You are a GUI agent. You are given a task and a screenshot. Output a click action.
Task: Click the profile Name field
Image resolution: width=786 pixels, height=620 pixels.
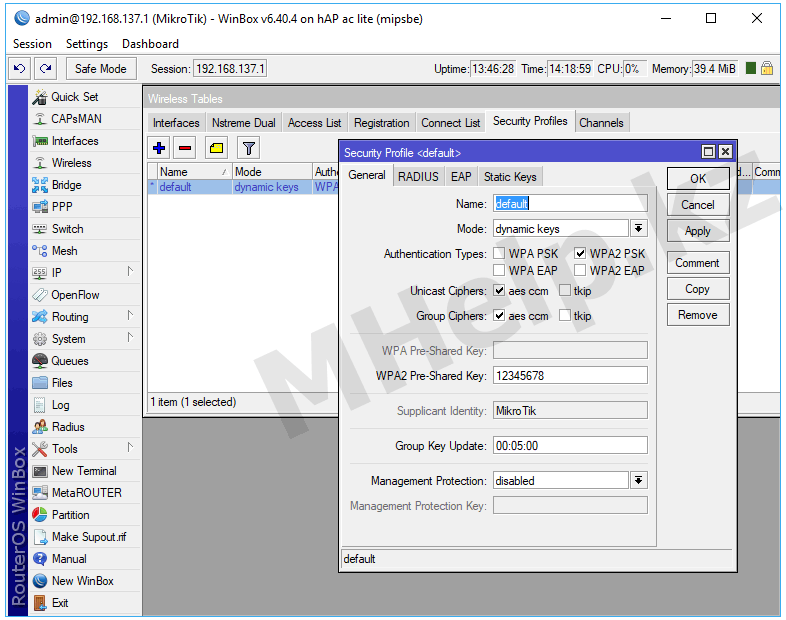coord(570,203)
